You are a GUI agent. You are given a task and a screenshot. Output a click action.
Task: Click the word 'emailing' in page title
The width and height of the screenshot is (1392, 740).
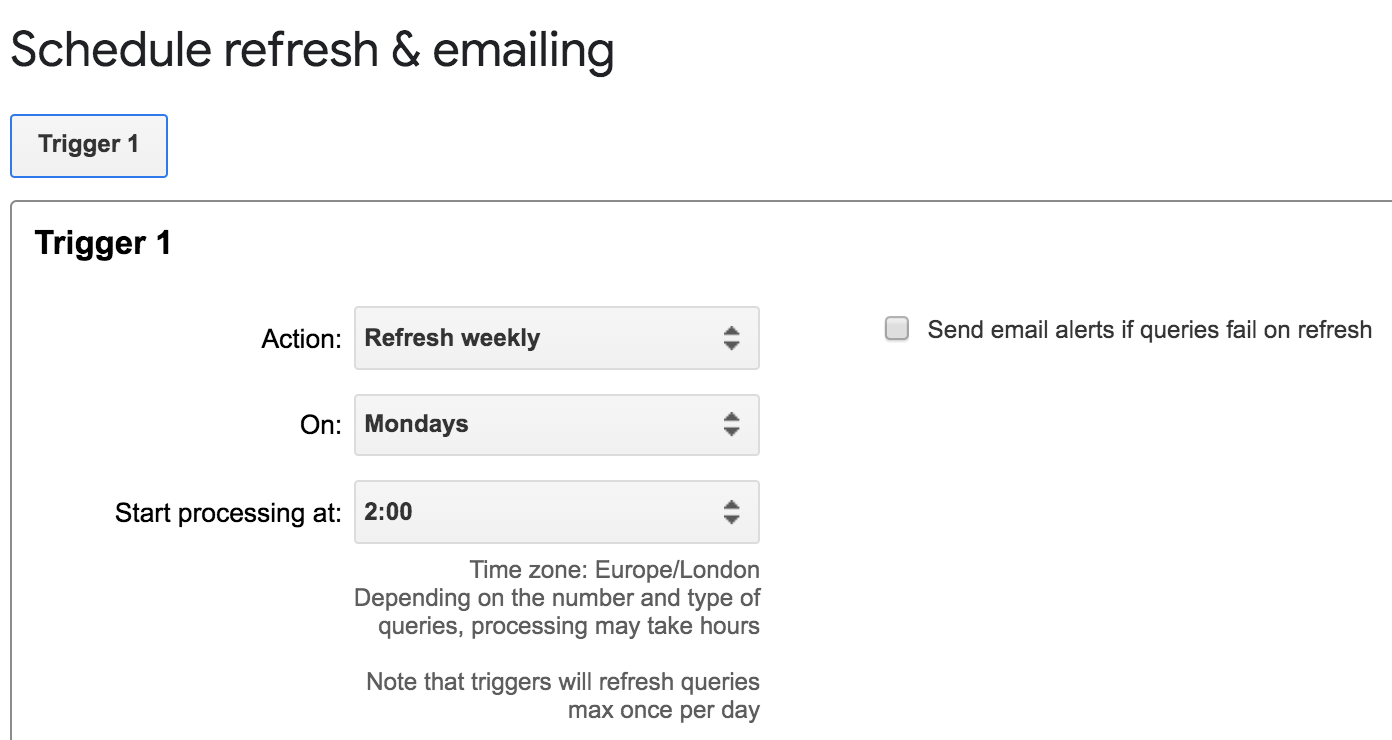[523, 52]
